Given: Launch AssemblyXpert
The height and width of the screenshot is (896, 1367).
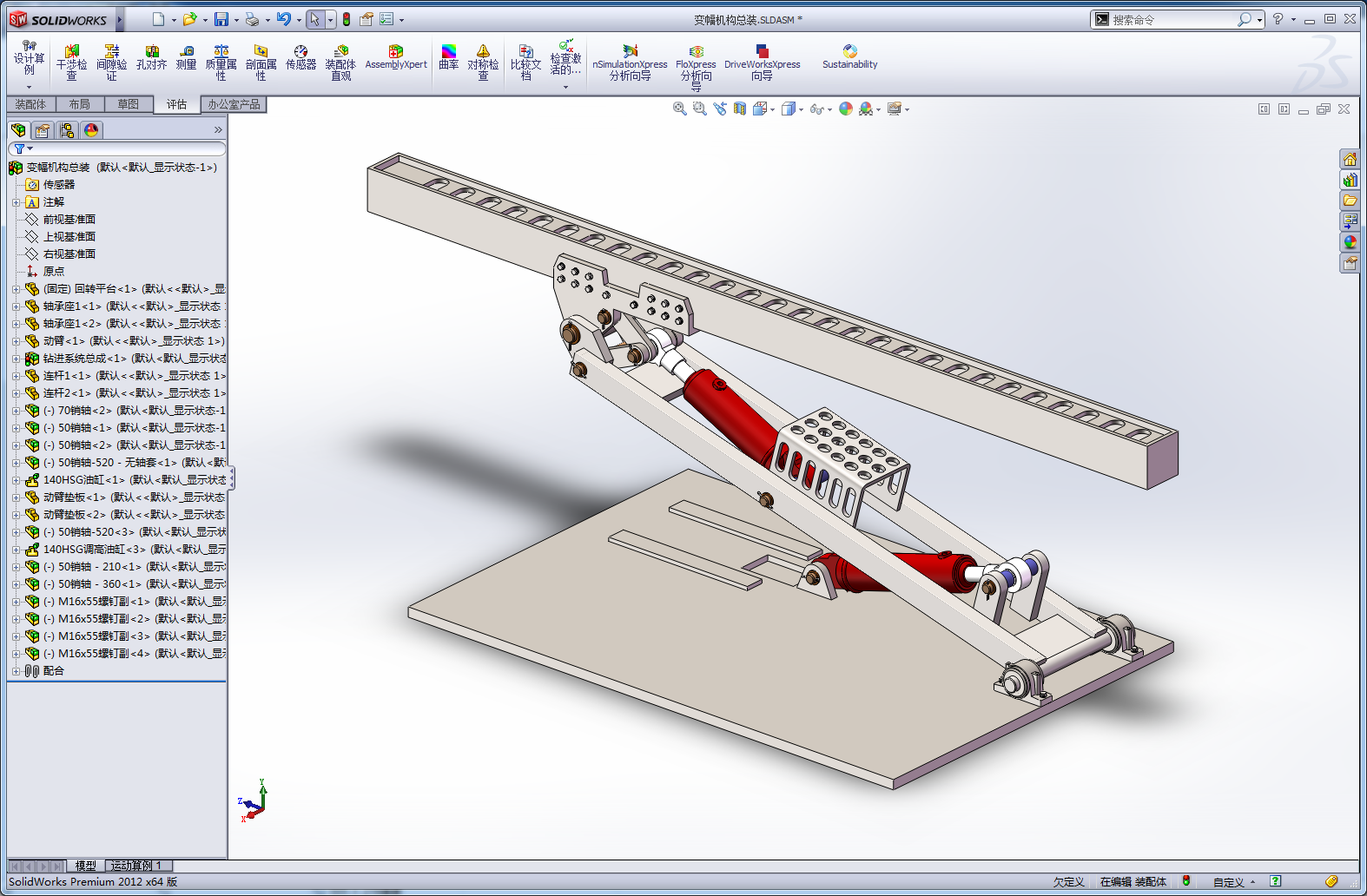Looking at the screenshot, I should 396,58.
